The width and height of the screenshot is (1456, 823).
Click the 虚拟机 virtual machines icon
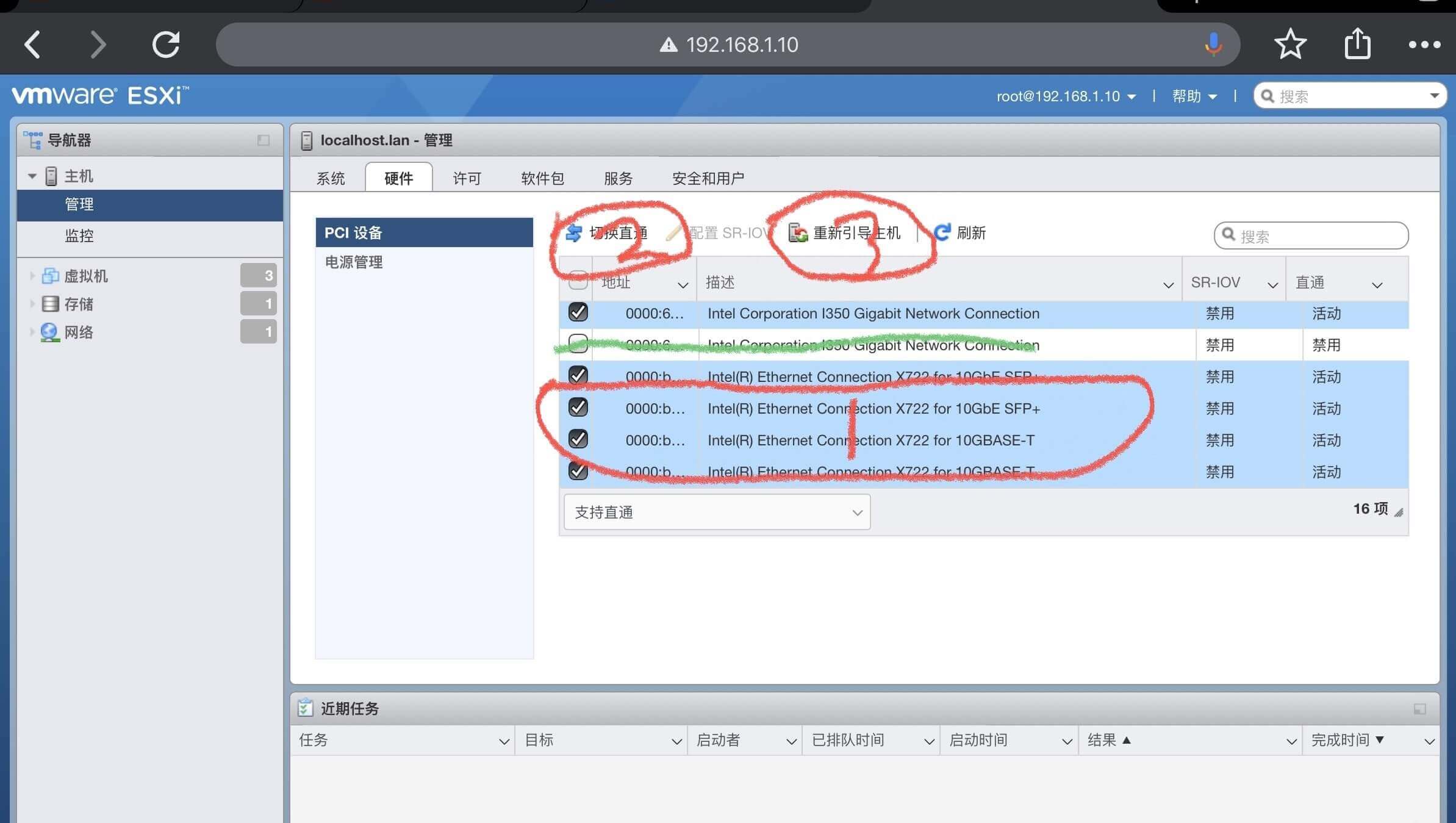coord(50,276)
